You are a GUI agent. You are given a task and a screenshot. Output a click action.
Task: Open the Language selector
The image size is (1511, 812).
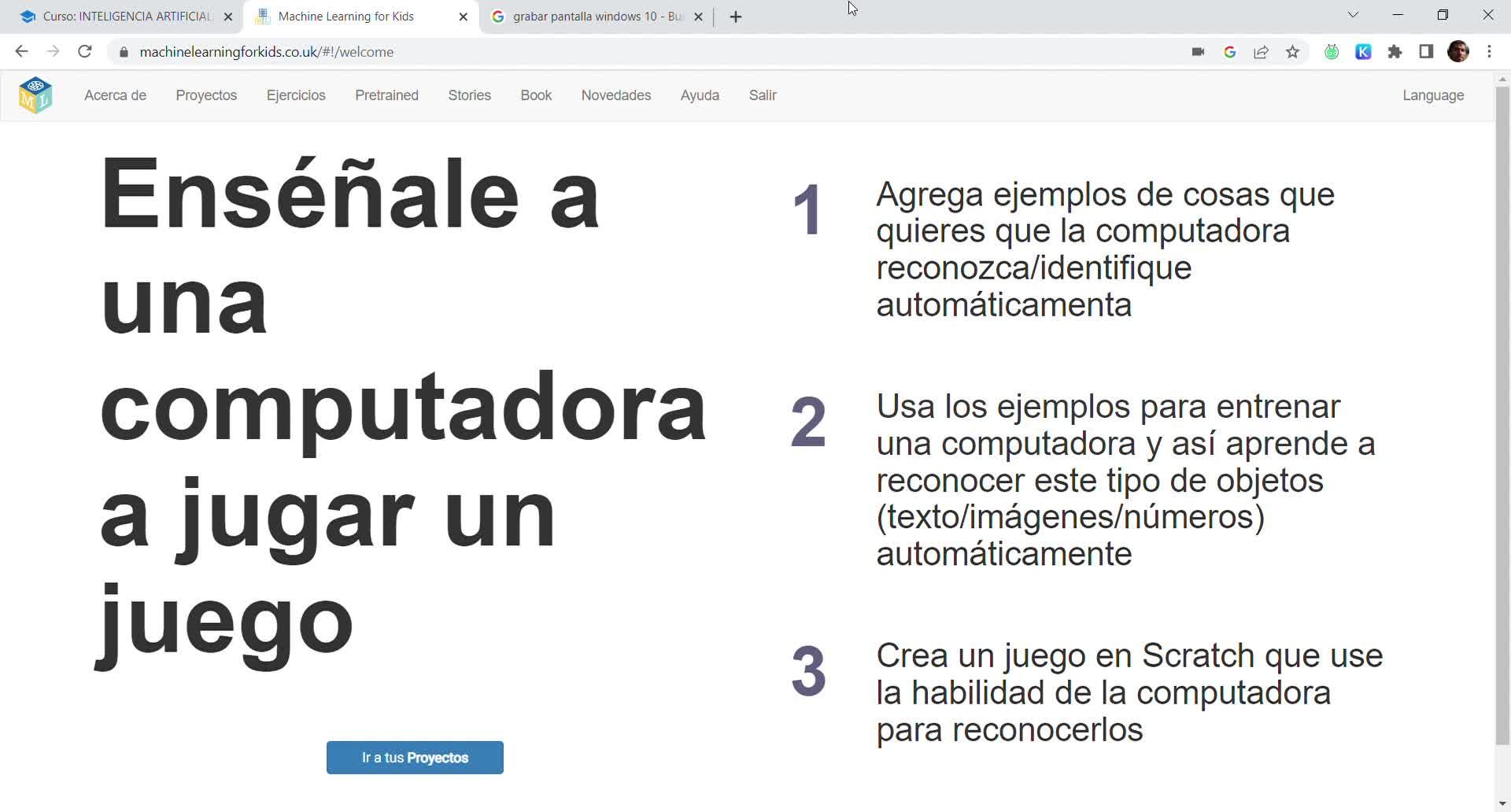point(1433,95)
